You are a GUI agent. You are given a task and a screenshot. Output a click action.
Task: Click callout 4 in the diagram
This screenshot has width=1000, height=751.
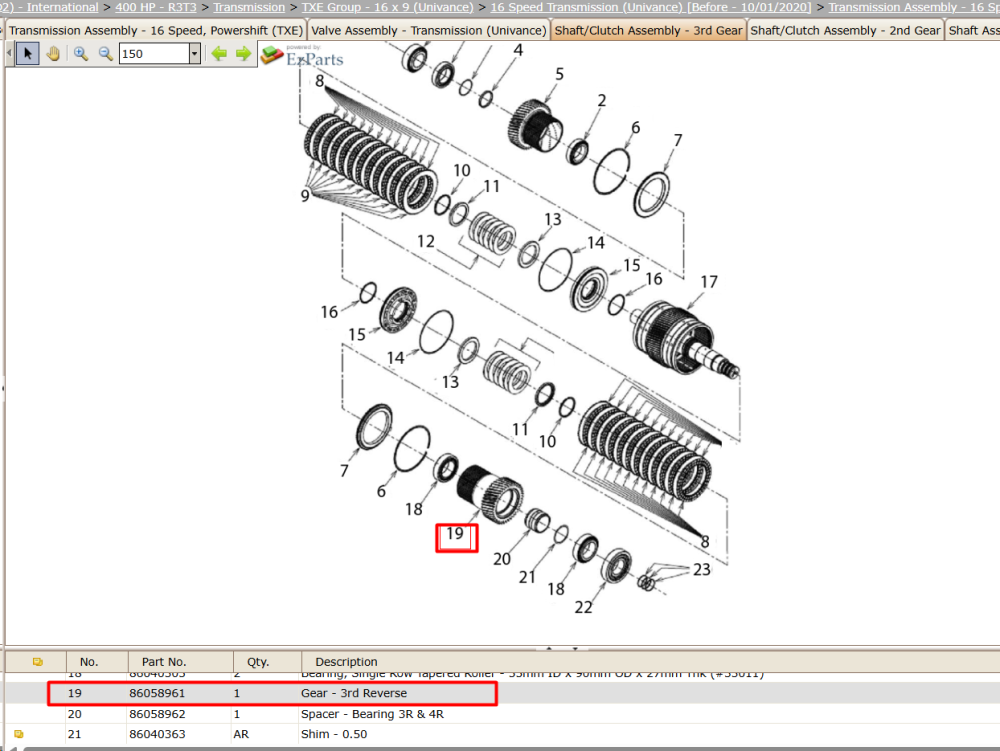tap(518, 50)
